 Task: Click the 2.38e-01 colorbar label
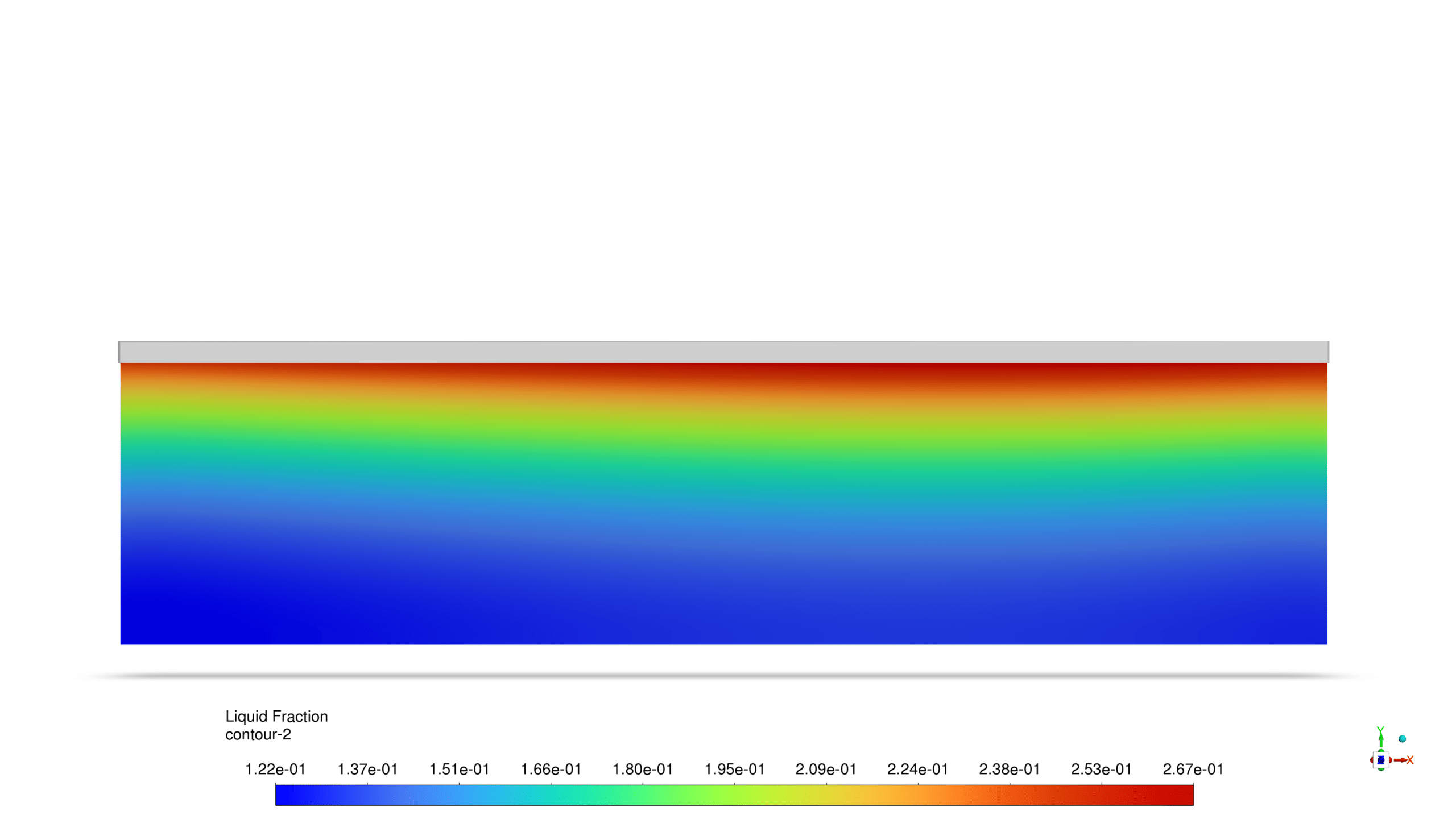[1009, 769]
